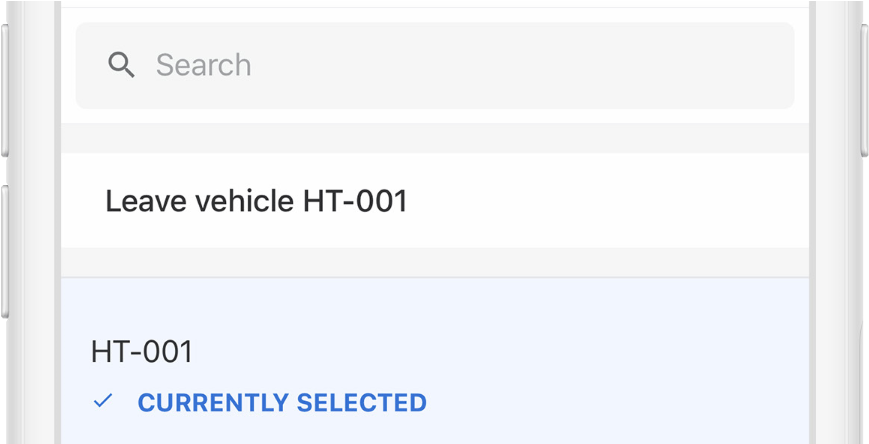Tap the lens icon left of 'Search'

click(122, 66)
